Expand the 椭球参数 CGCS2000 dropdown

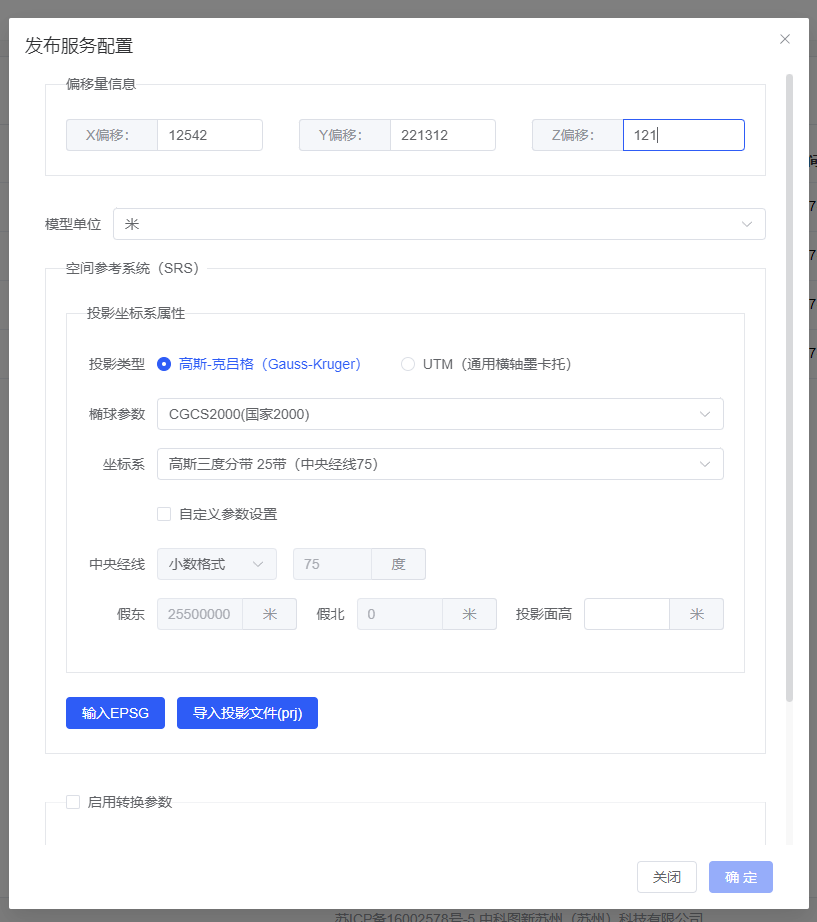click(x=440, y=414)
